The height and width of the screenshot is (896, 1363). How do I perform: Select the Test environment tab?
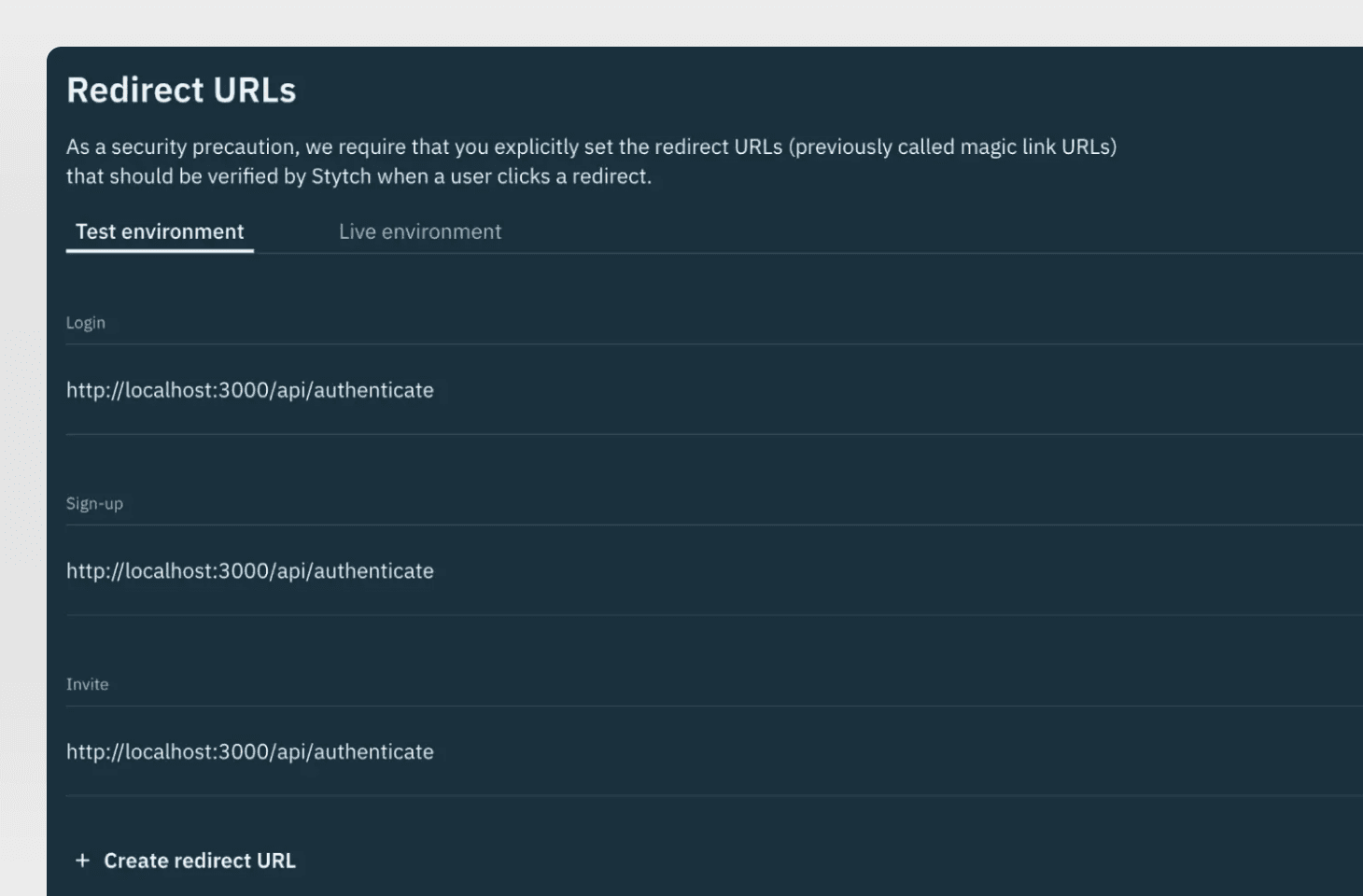pos(160,231)
